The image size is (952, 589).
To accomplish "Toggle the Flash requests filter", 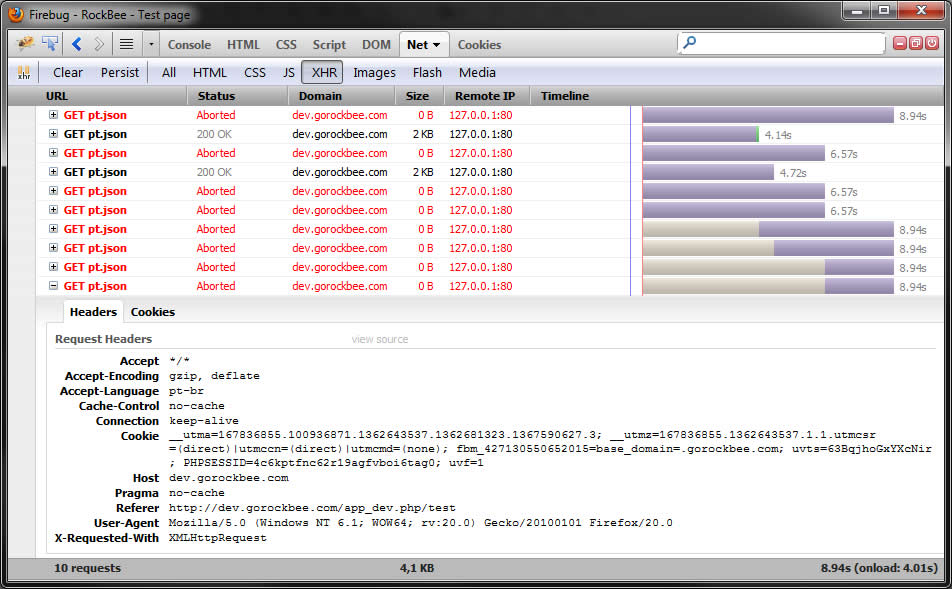I will (x=427, y=72).
